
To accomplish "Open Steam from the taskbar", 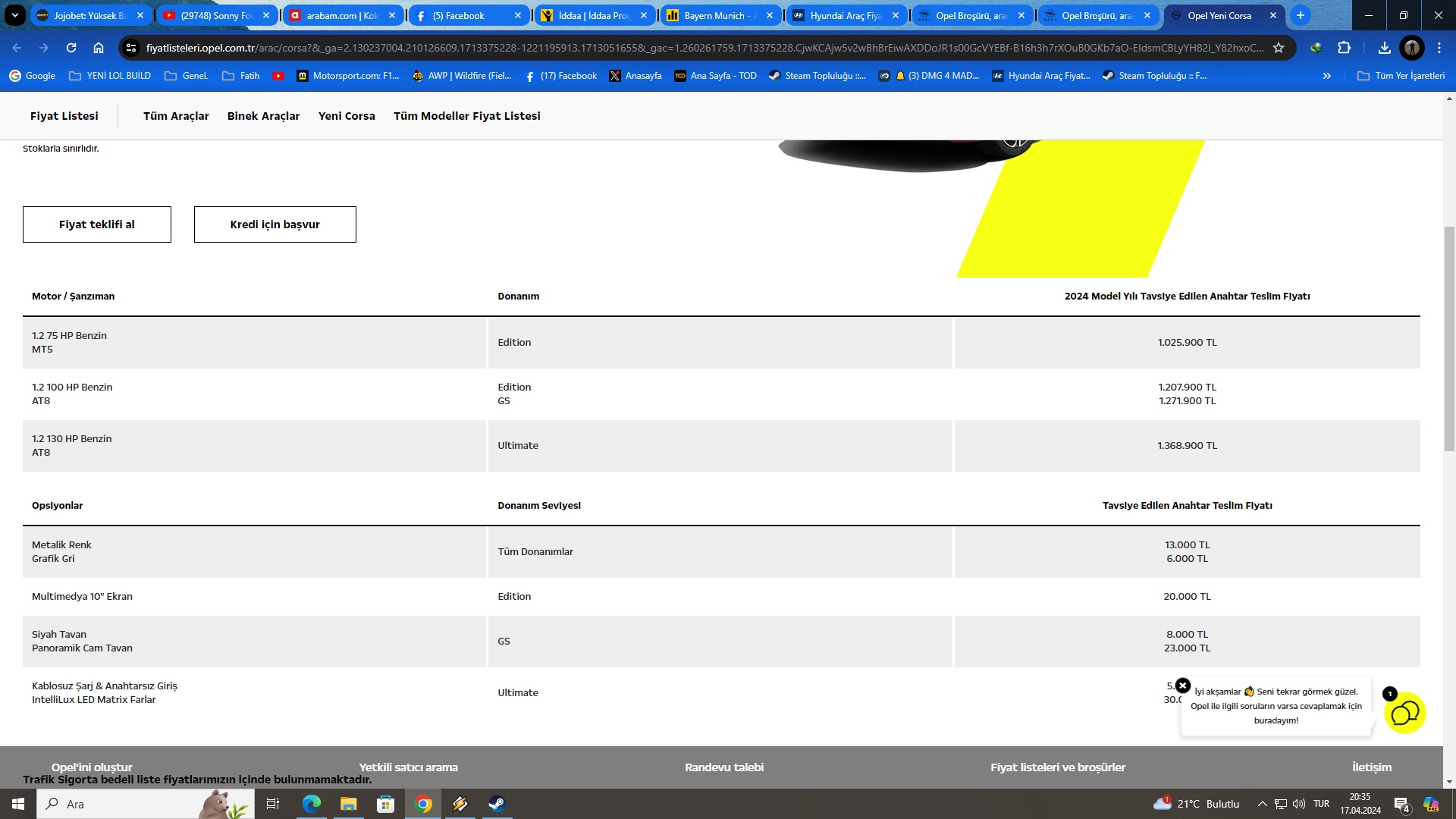I will [497, 804].
